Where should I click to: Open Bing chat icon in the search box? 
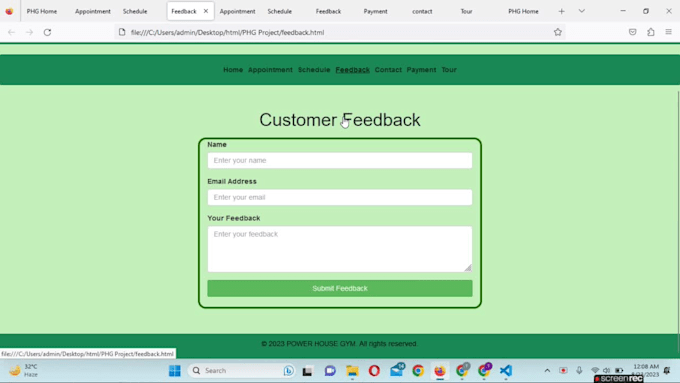[288, 371]
